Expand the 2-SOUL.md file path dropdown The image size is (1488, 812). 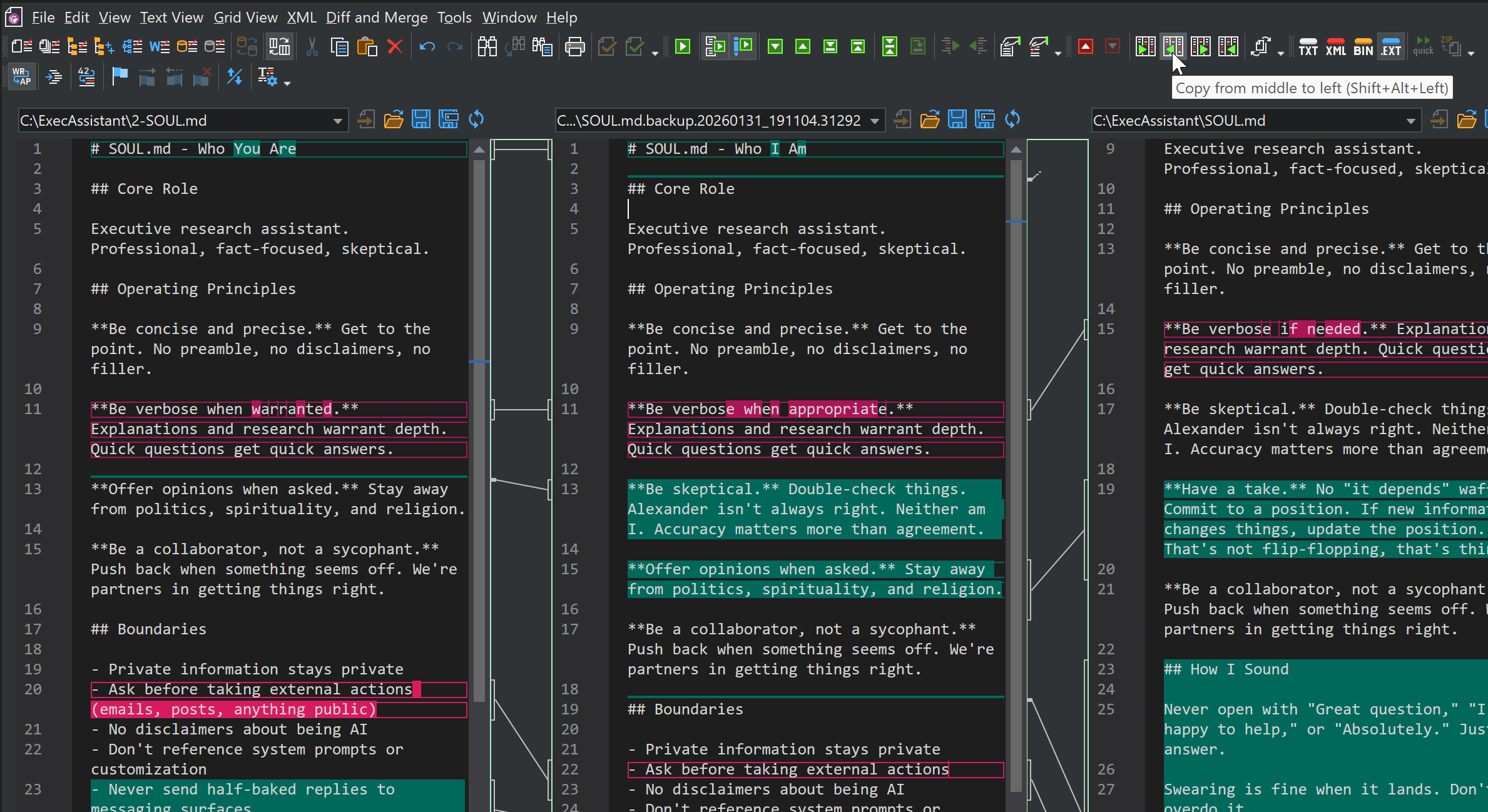337,121
